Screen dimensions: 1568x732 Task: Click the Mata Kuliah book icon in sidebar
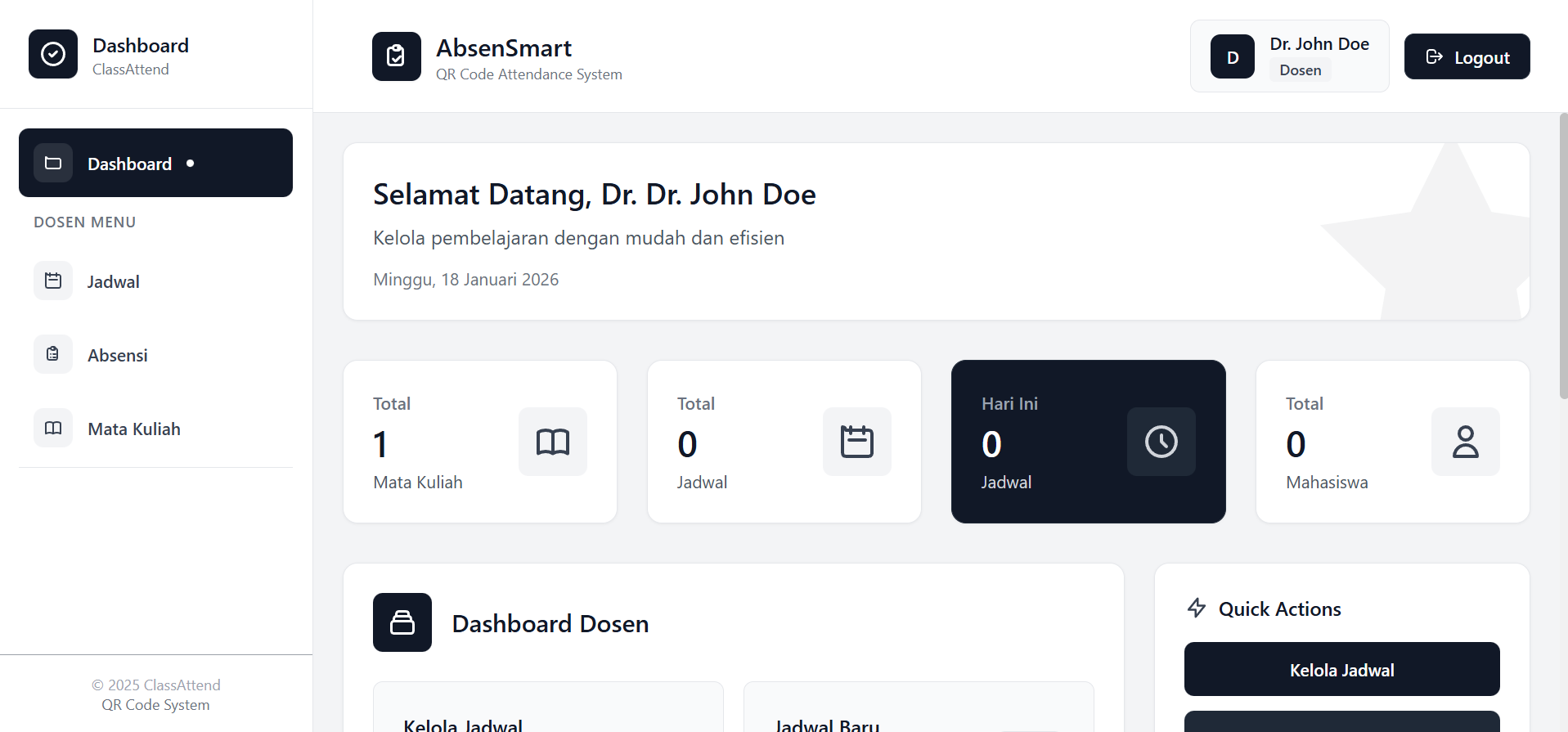click(53, 428)
